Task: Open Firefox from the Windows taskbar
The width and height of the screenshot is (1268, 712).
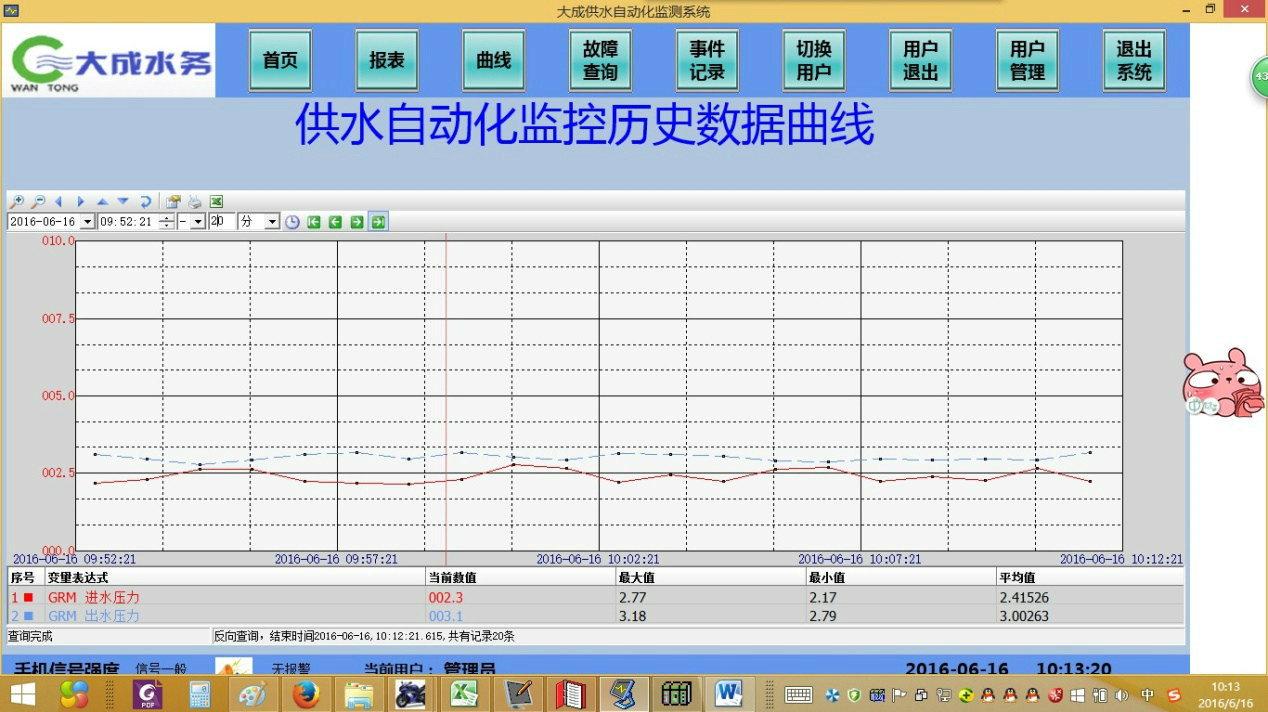Action: 306,693
